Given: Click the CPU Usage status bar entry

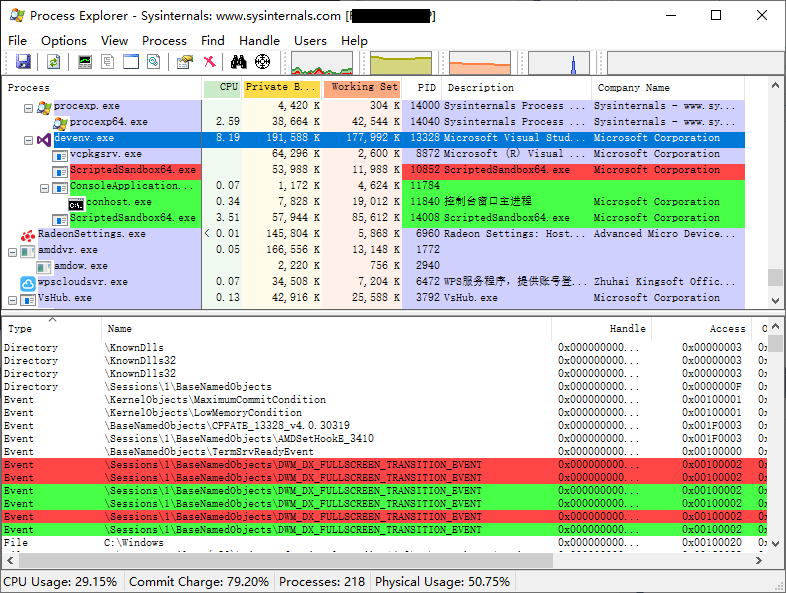Looking at the screenshot, I should (60, 582).
